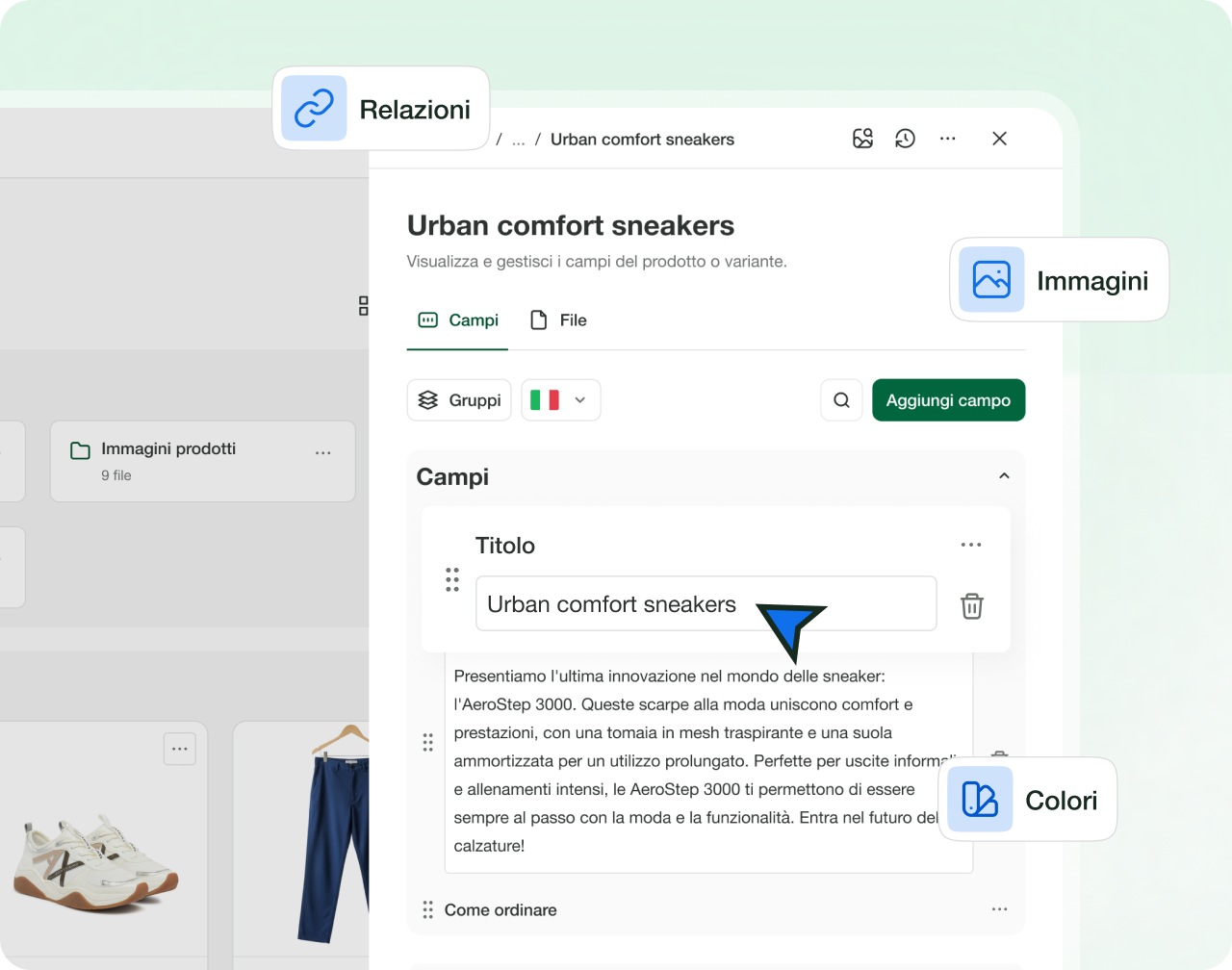The height and width of the screenshot is (970, 1232).
Task: Select the Colori feature icon
Action: coord(978,799)
